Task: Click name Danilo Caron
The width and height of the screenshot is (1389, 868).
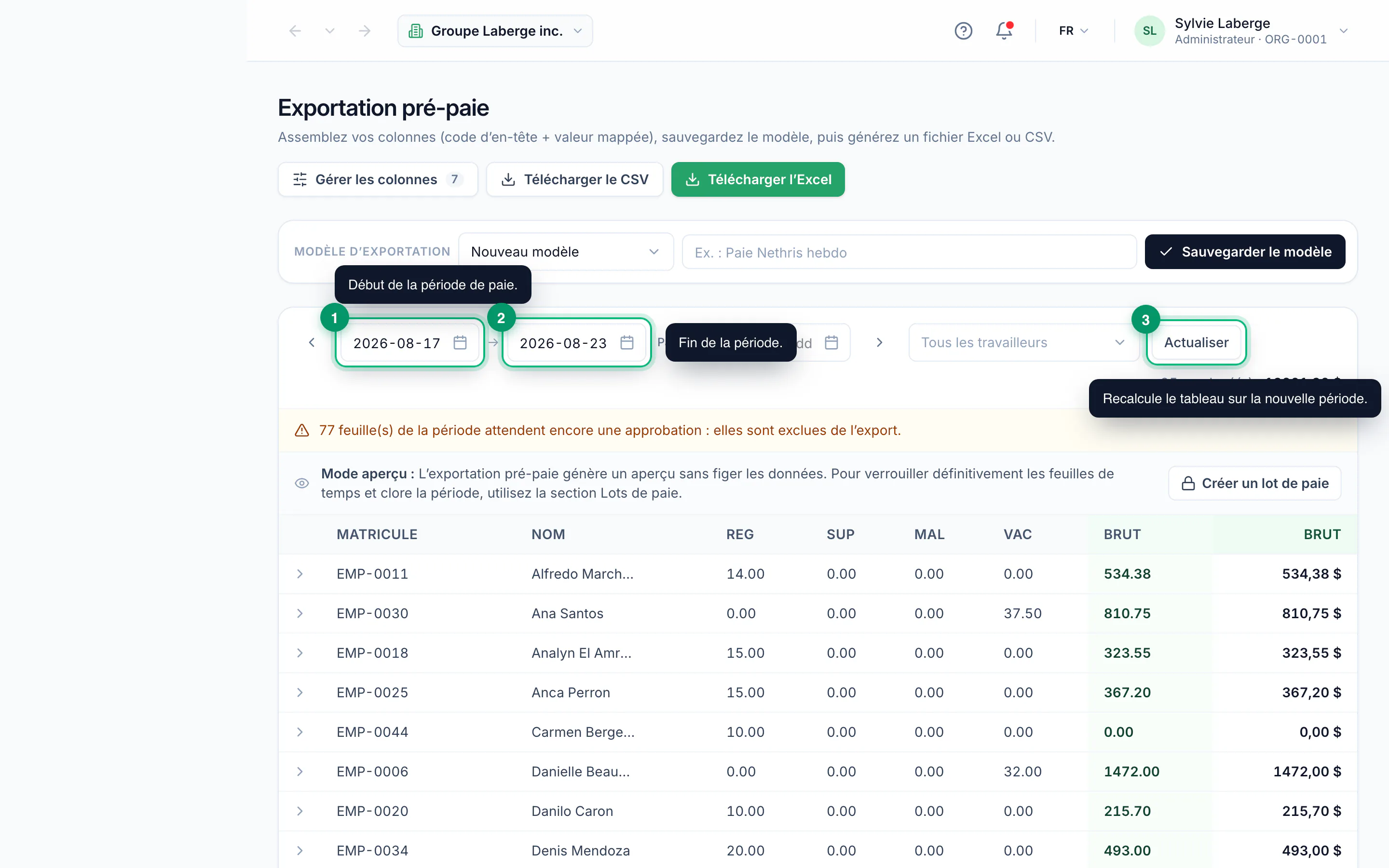Action: click(572, 812)
